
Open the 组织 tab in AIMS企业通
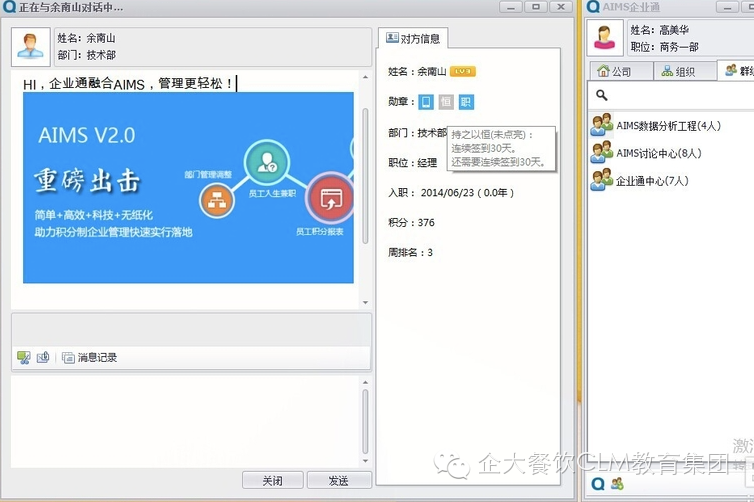coord(685,71)
